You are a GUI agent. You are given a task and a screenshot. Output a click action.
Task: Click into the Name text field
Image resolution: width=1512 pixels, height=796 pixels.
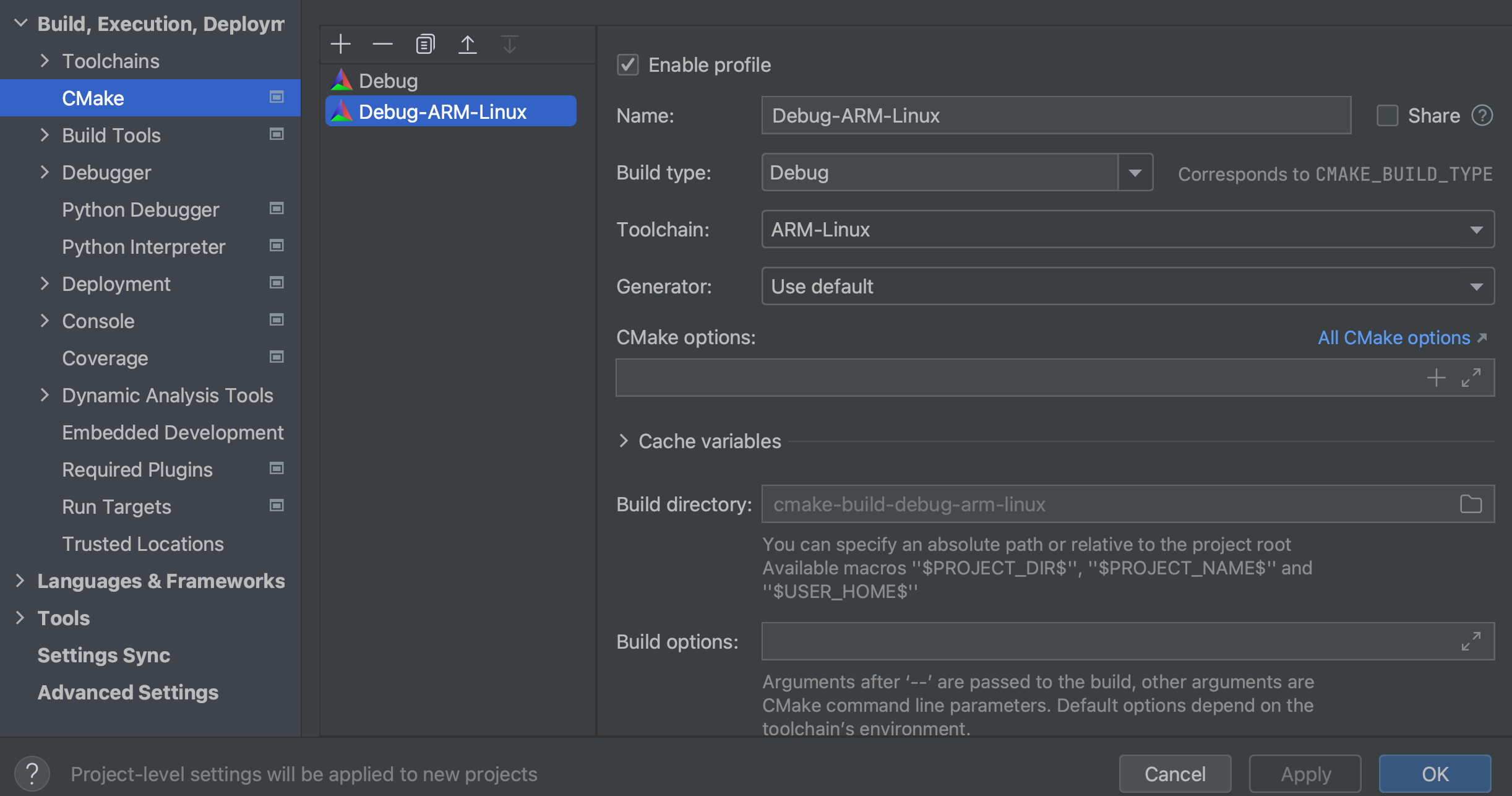pos(1055,115)
